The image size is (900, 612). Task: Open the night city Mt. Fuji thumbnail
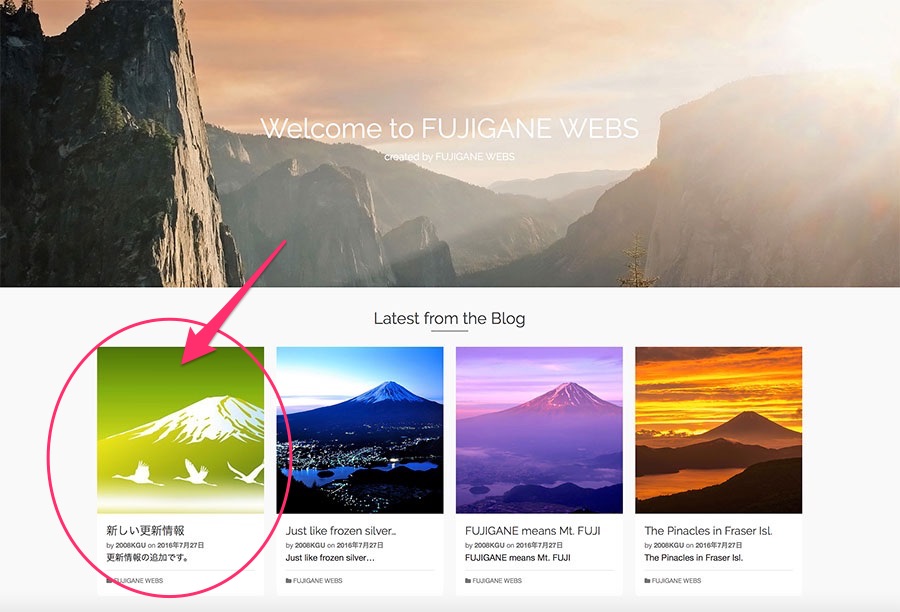click(360, 430)
